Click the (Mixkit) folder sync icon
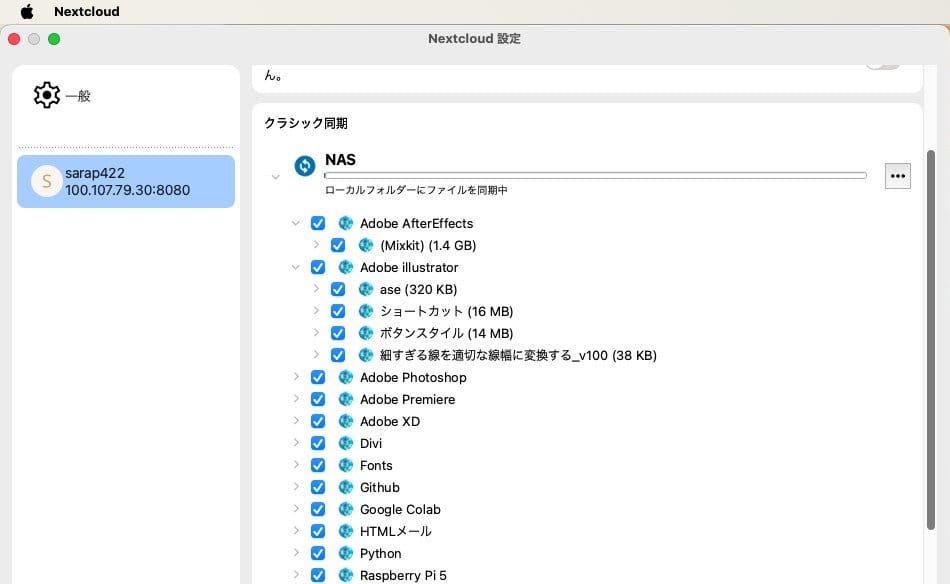 point(366,245)
